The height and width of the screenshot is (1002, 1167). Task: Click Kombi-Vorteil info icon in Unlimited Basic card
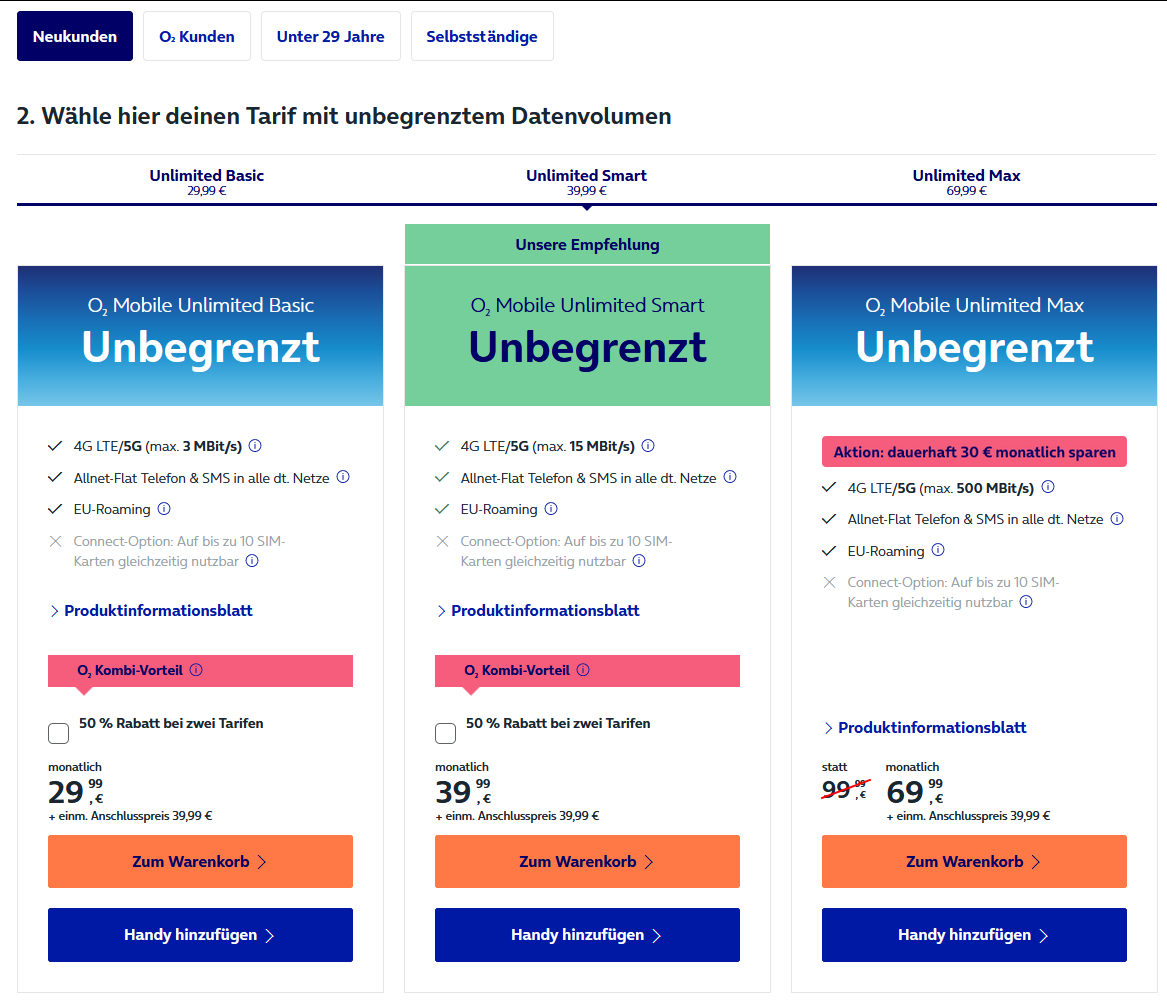tap(196, 670)
